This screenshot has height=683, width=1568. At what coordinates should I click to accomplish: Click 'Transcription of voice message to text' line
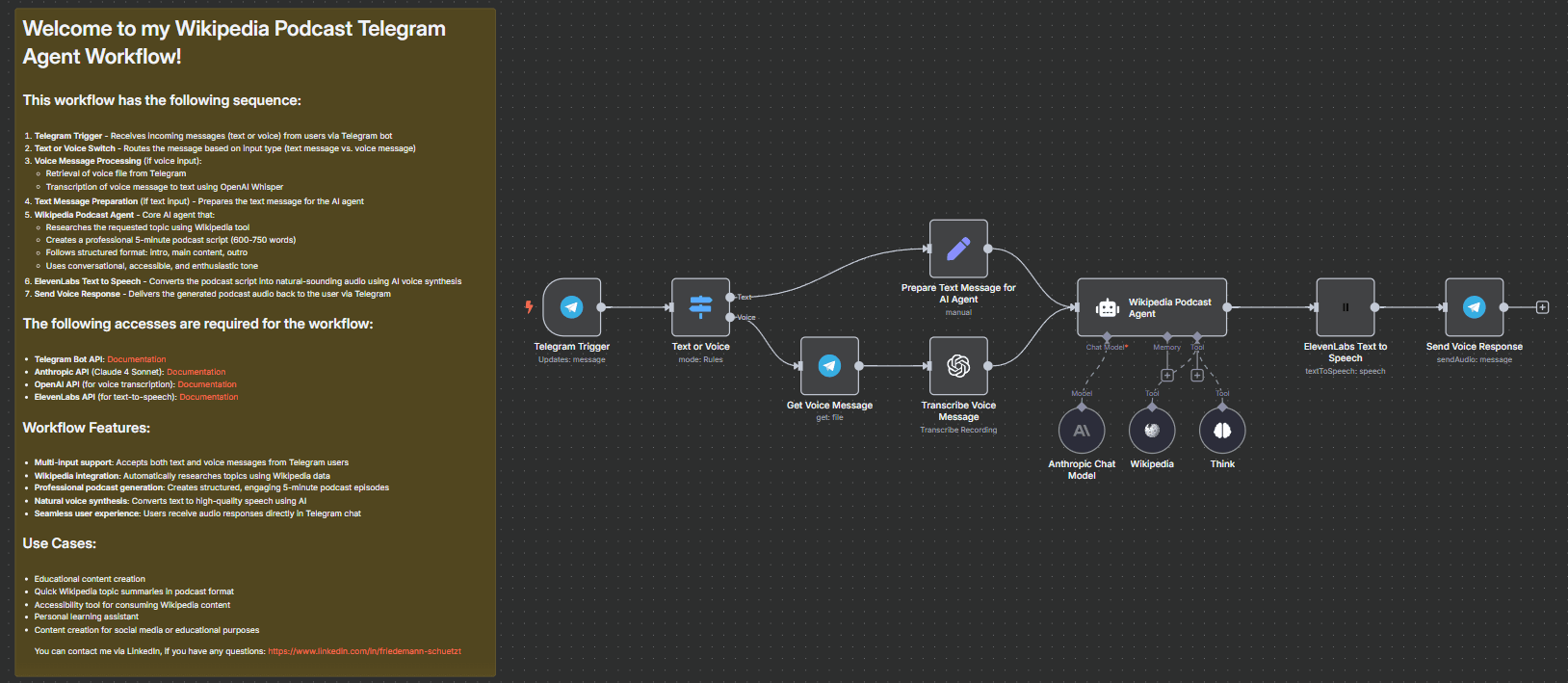[165, 187]
